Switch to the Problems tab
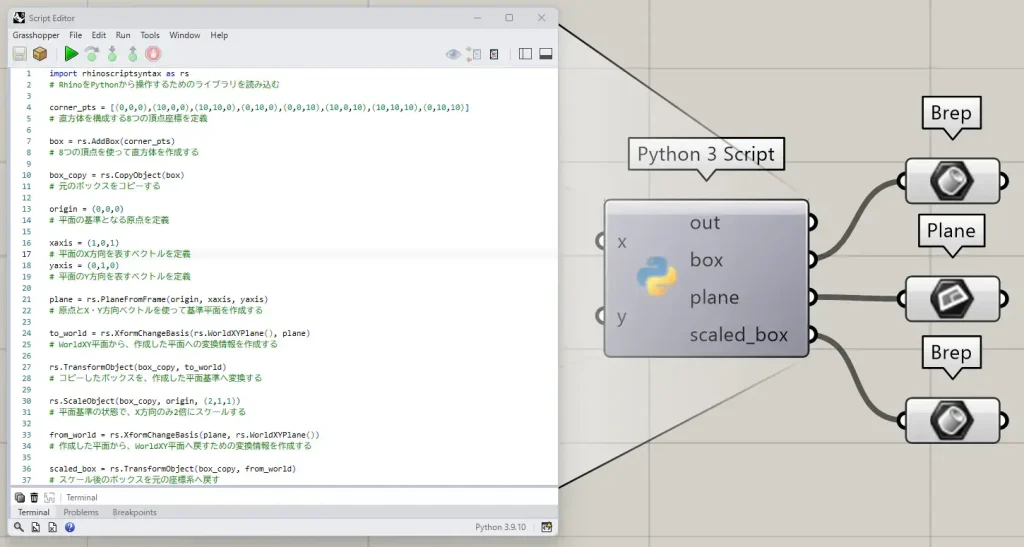The image size is (1024, 547). click(81, 512)
